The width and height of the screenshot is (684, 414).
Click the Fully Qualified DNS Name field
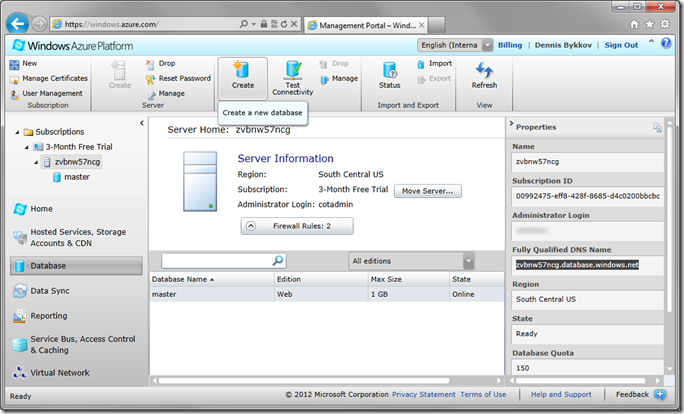(587, 265)
